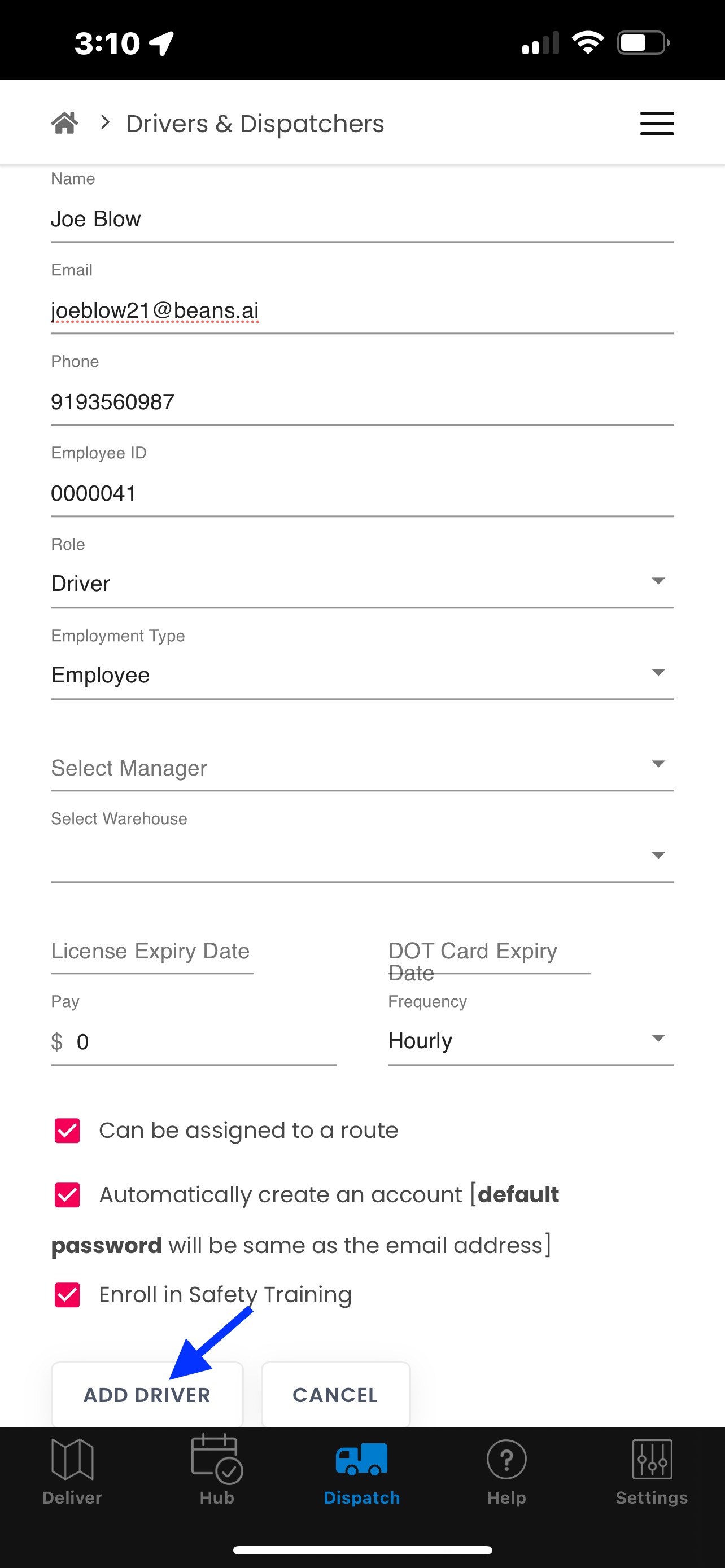Select the Drivers & Dispatchers breadcrumb
This screenshot has height=1568, width=725.
(255, 124)
